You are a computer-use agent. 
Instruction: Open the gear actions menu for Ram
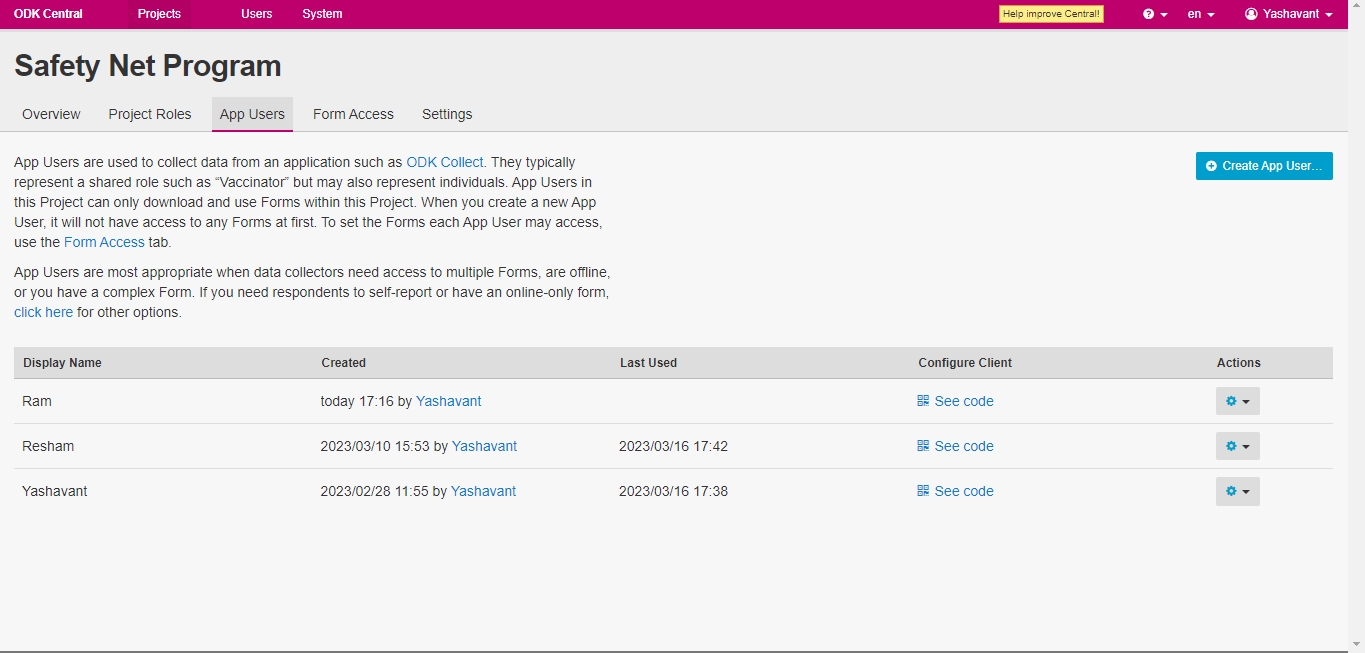click(x=1237, y=401)
